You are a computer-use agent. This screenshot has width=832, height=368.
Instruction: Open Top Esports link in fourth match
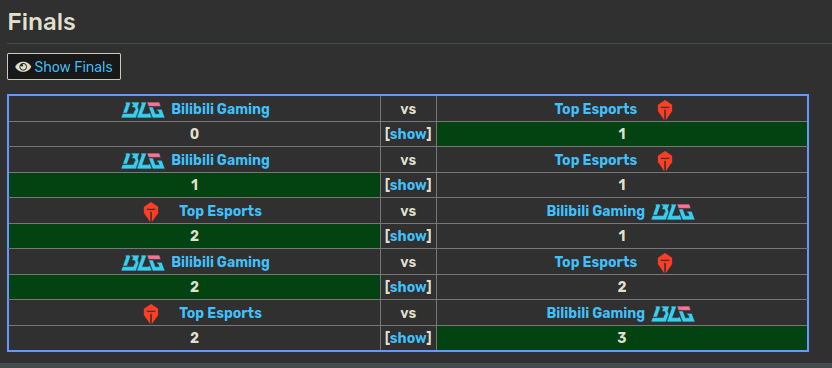595,262
